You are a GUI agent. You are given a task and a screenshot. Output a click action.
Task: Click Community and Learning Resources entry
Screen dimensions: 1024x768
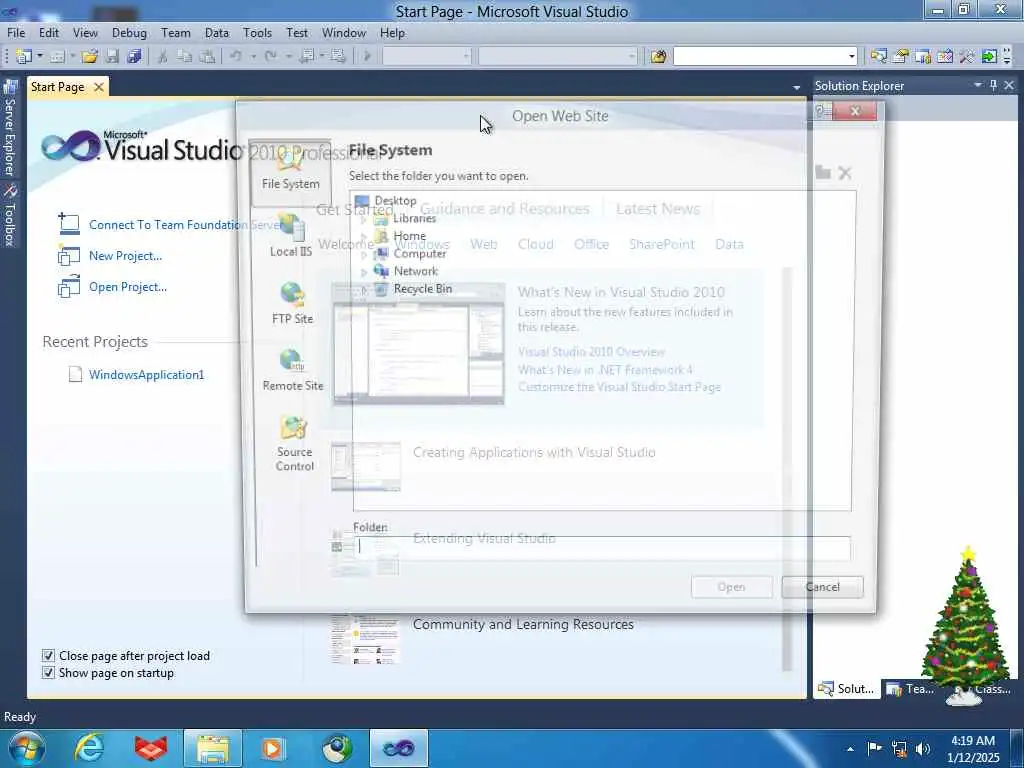click(523, 624)
